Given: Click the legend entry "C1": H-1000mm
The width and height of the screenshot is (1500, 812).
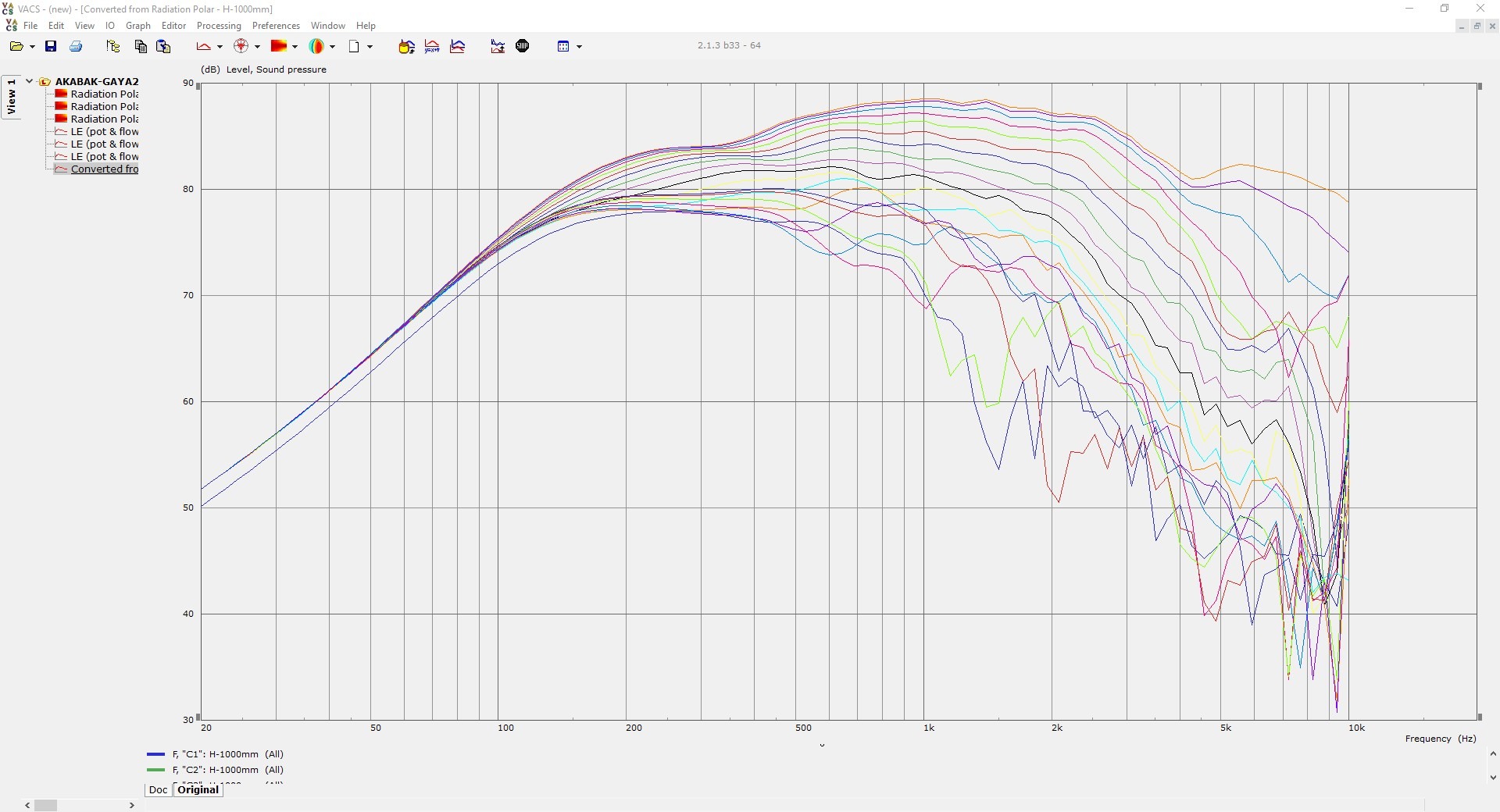Looking at the screenshot, I should (x=228, y=754).
